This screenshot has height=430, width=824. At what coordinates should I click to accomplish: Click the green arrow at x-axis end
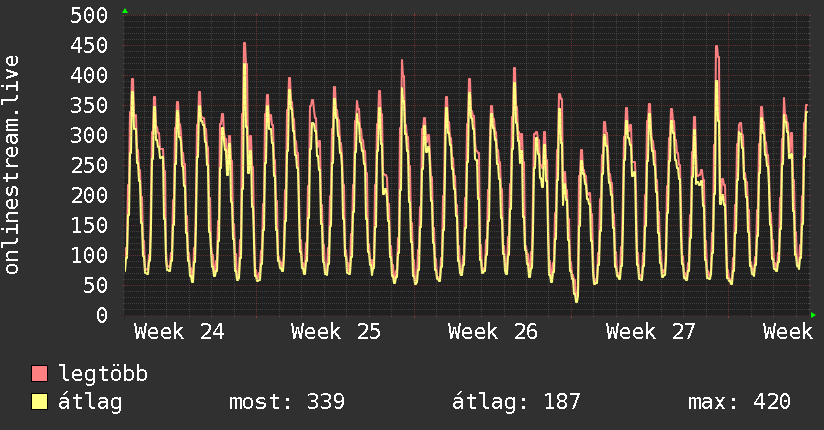813,315
